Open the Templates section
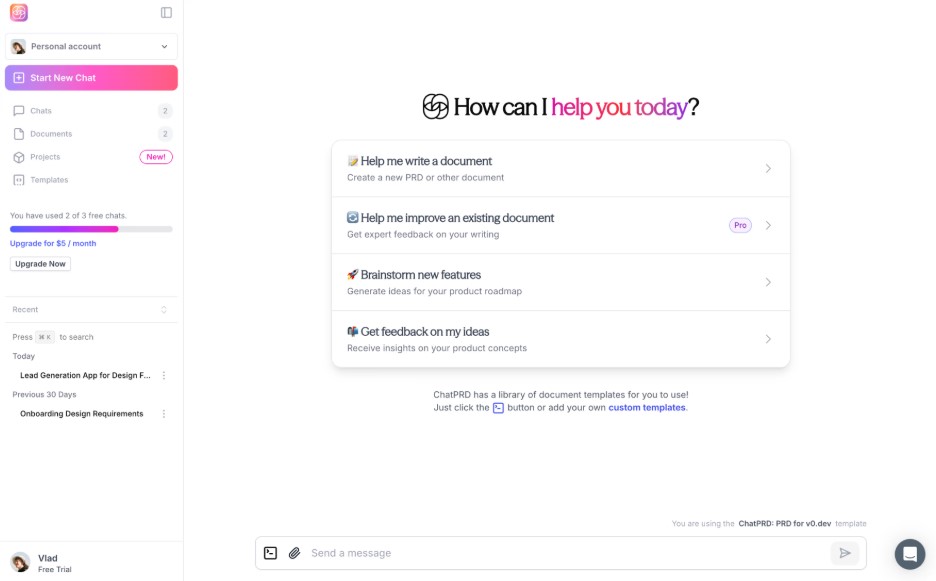Screen dimensions: 936x581 [49, 180]
